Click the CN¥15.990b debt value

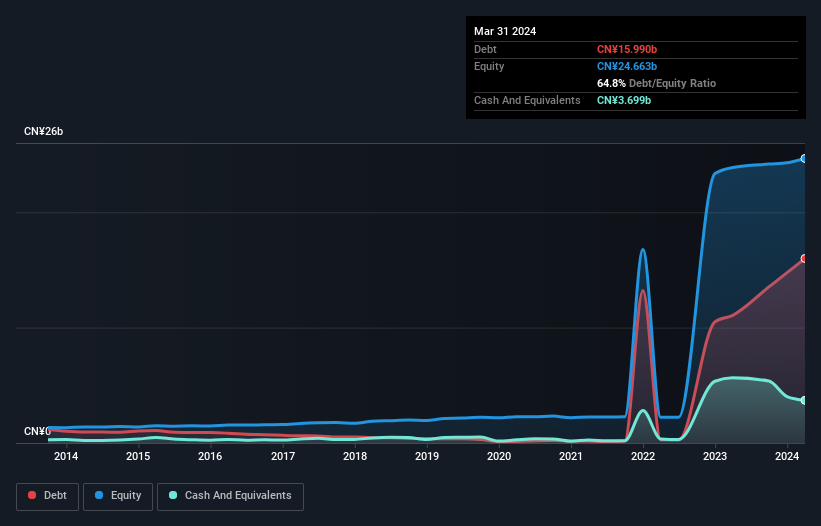(x=627, y=49)
